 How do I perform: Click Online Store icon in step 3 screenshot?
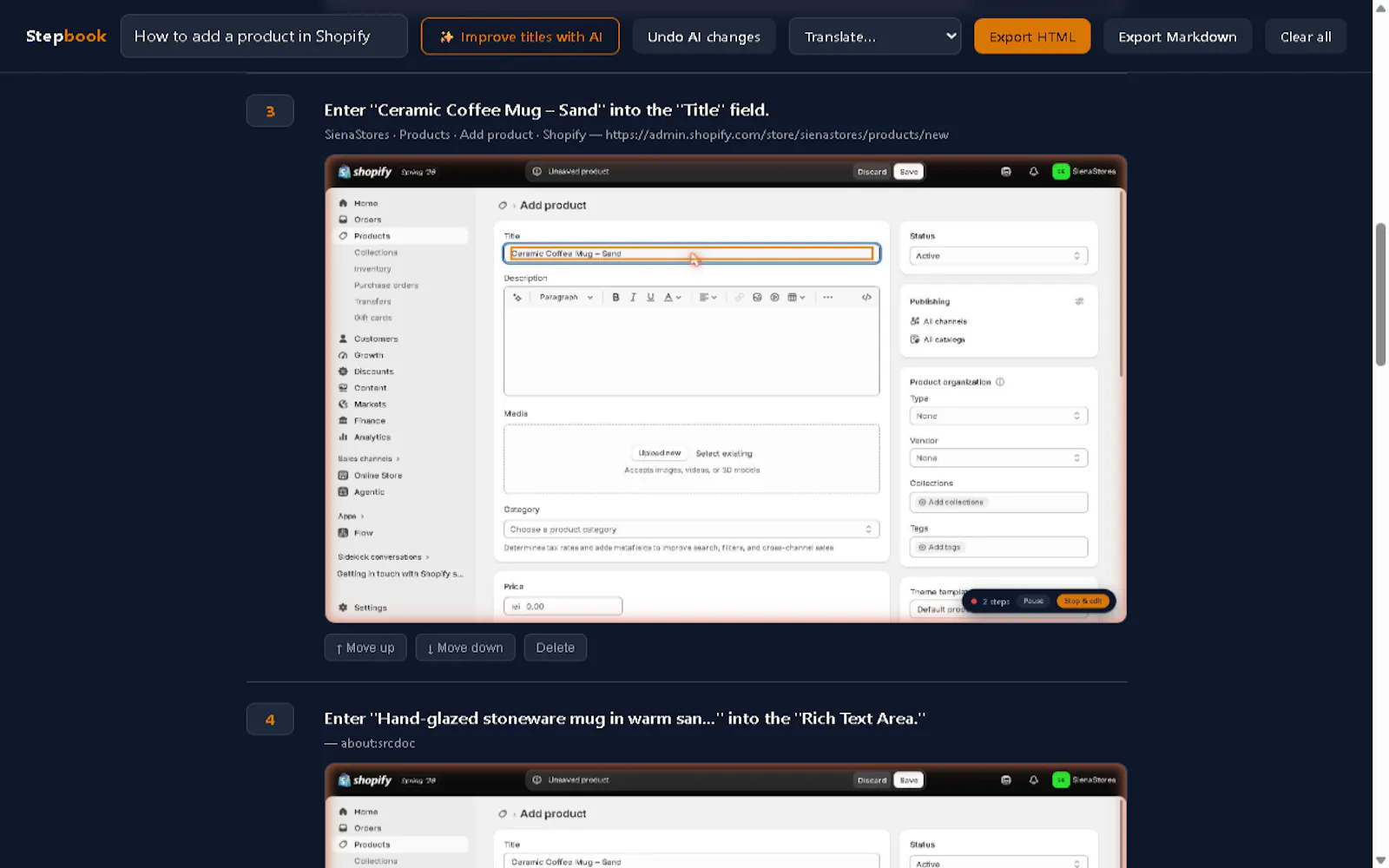tap(343, 476)
